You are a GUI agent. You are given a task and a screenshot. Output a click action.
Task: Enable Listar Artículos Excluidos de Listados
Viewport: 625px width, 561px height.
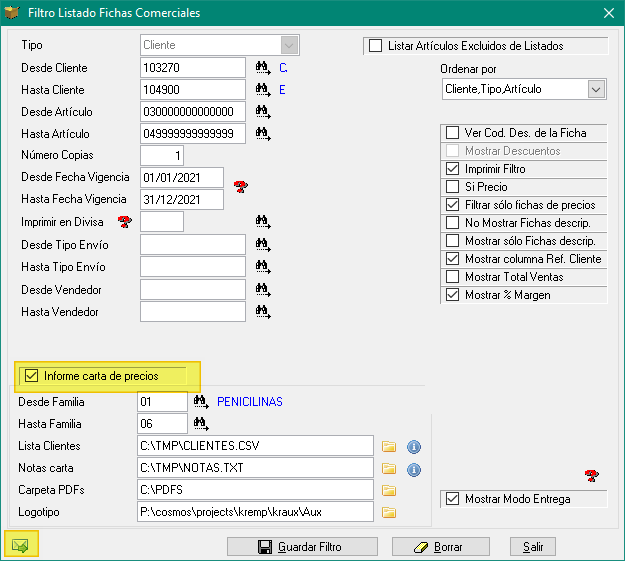(x=376, y=46)
